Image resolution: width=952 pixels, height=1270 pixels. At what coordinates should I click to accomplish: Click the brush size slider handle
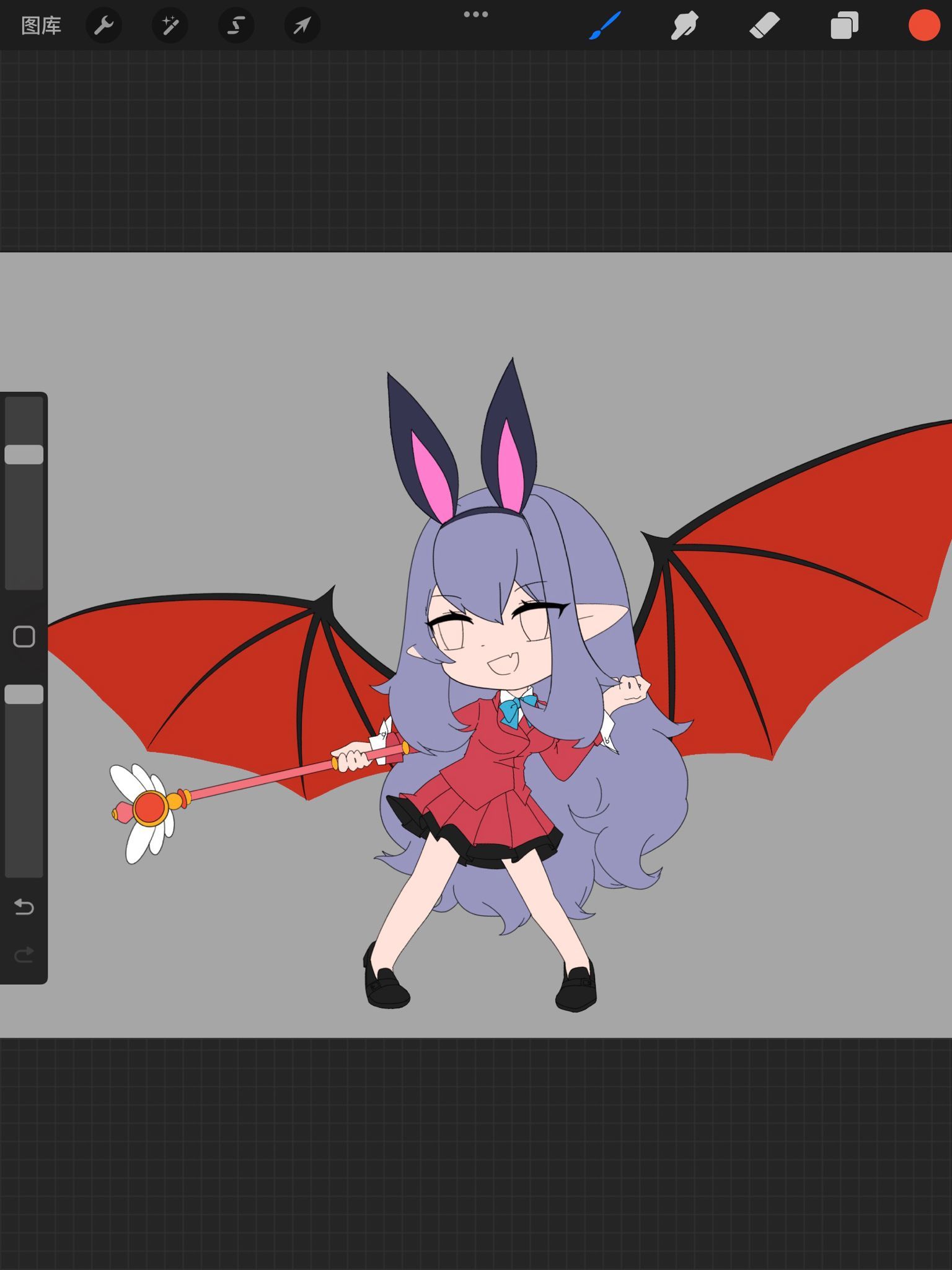[24, 455]
